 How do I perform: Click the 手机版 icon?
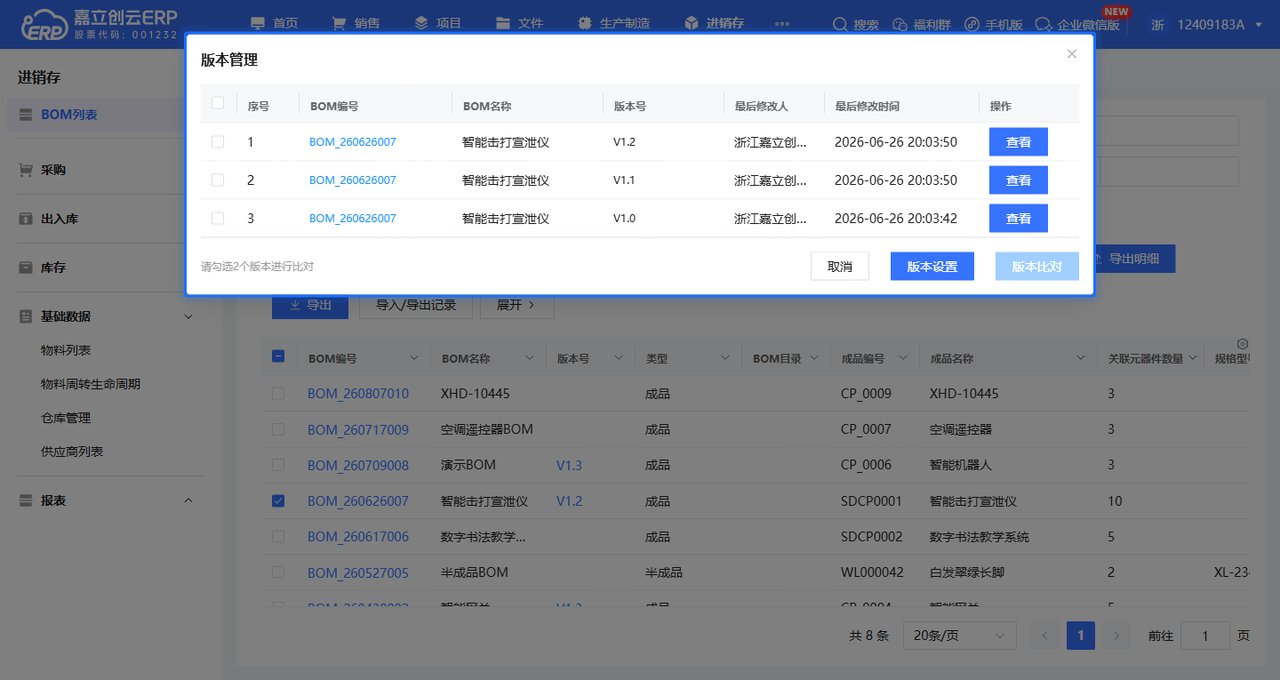(972, 24)
